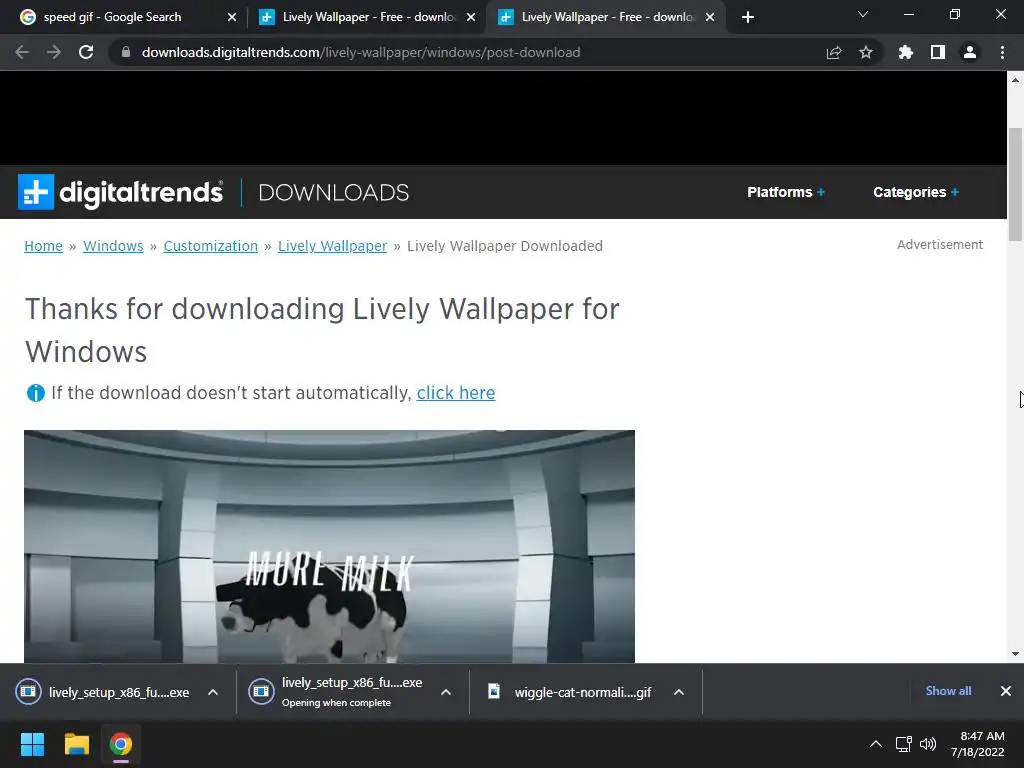The width and height of the screenshot is (1024, 768).
Task: Expand the Categories menu
Action: point(916,192)
